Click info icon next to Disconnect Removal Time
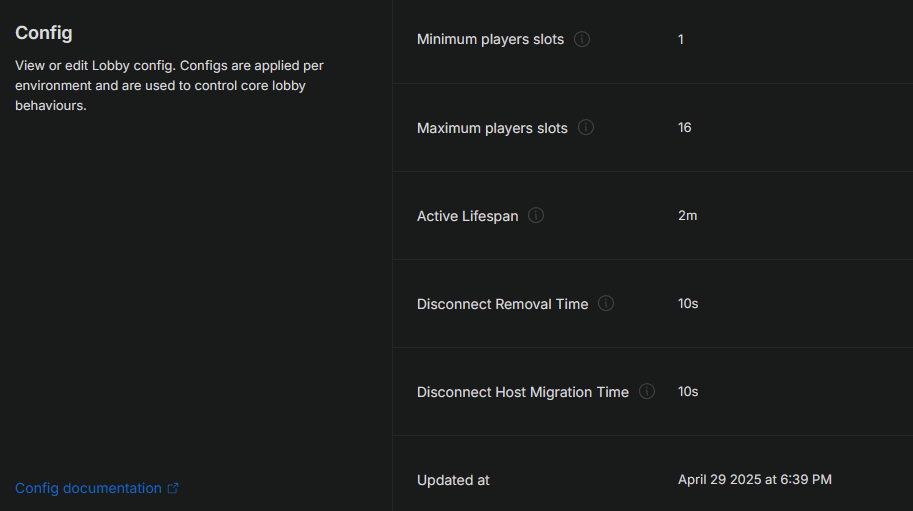The image size is (913, 511). click(x=606, y=304)
